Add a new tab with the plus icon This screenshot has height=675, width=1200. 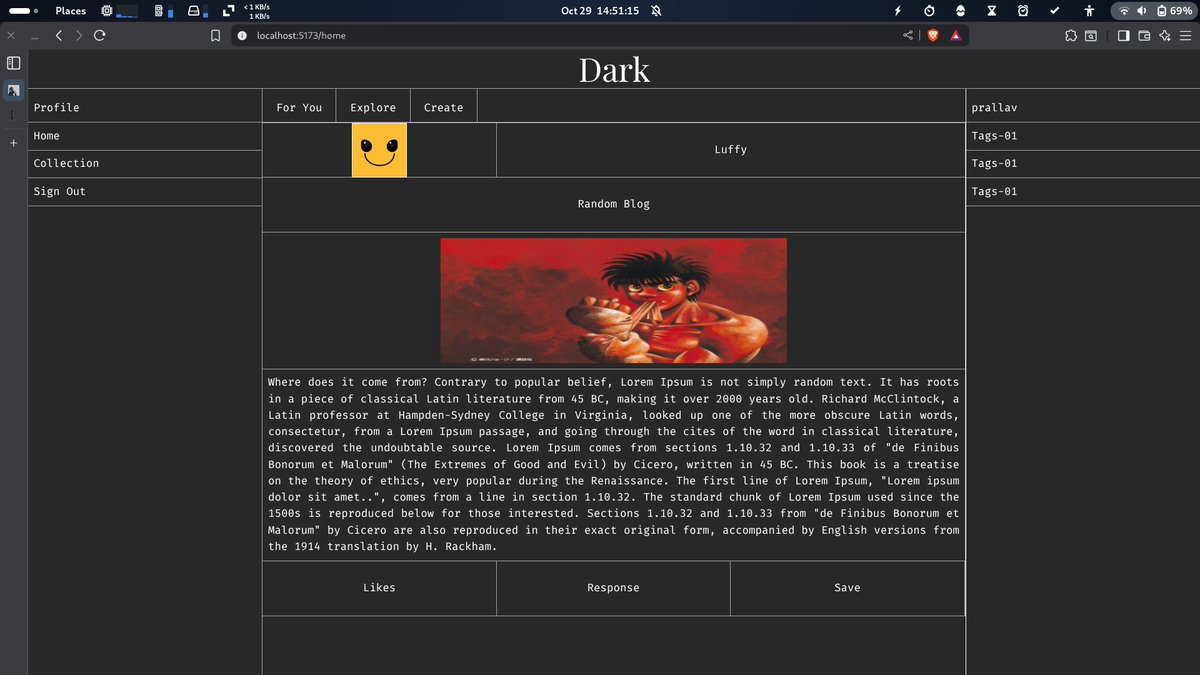click(x=14, y=143)
